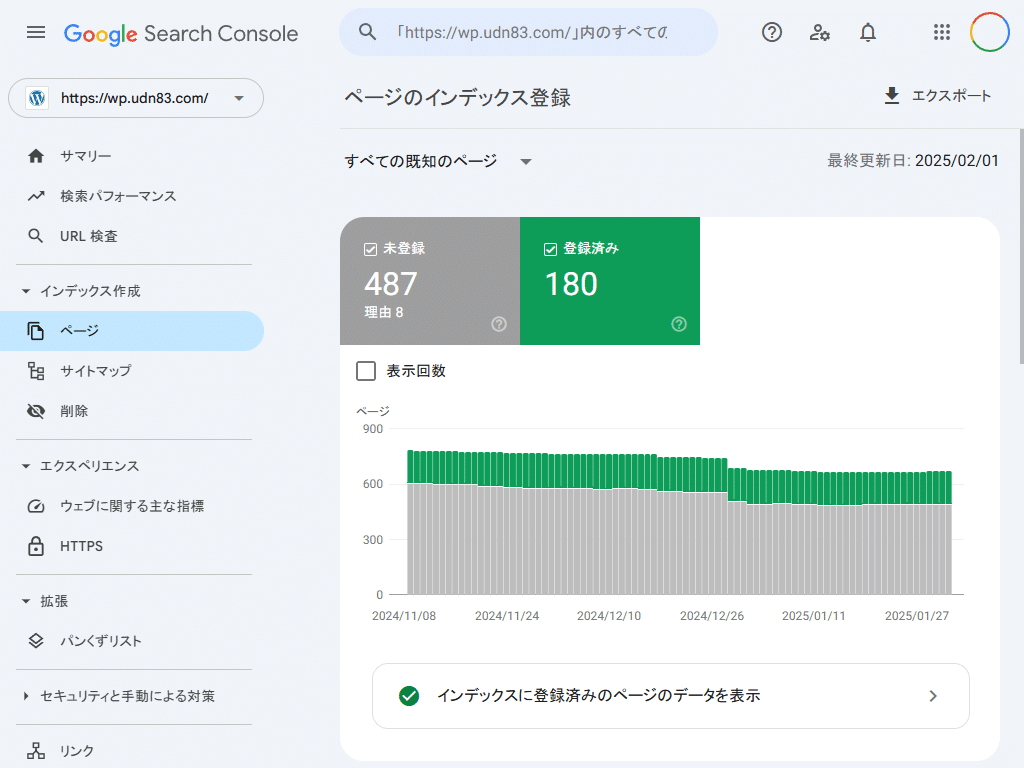This screenshot has height=768, width=1024.
Task: Click the gauge icon beside ウェブに関する主な指標
Action: click(36, 506)
